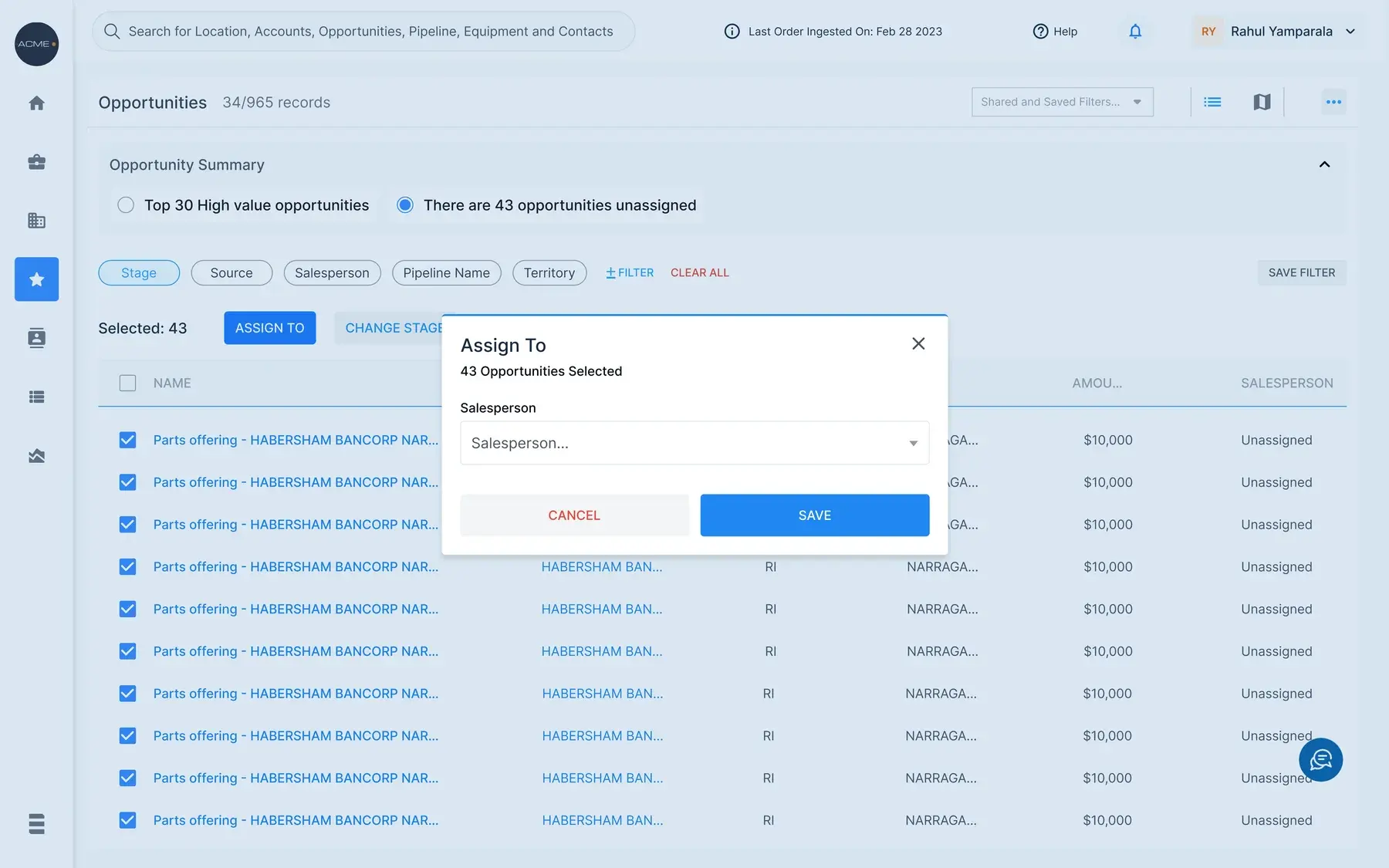Screen dimensions: 1389x868
Task: Uncheck the last Parts offering row checkbox
Action: pyautogui.click(x=127, y=820)
